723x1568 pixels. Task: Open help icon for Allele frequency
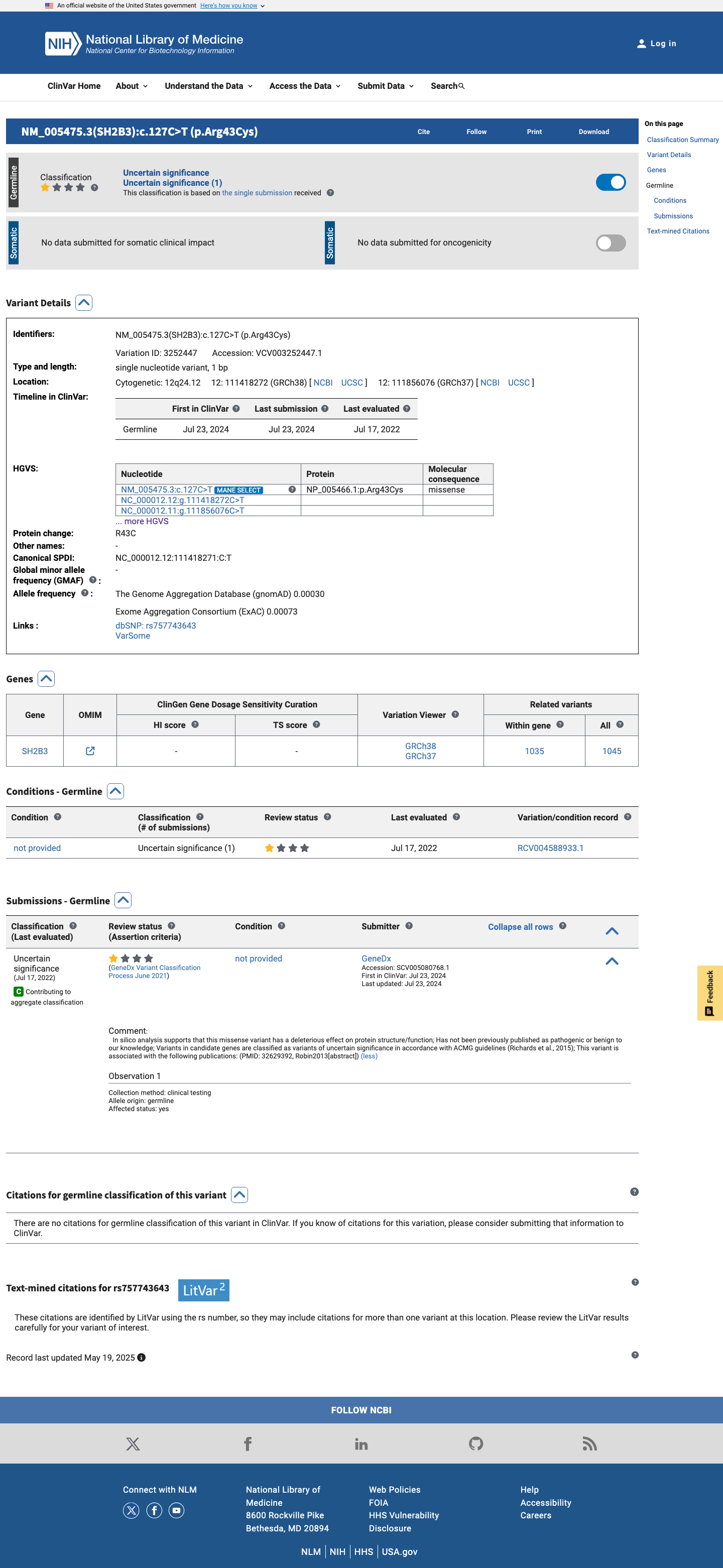coord(84,593)
